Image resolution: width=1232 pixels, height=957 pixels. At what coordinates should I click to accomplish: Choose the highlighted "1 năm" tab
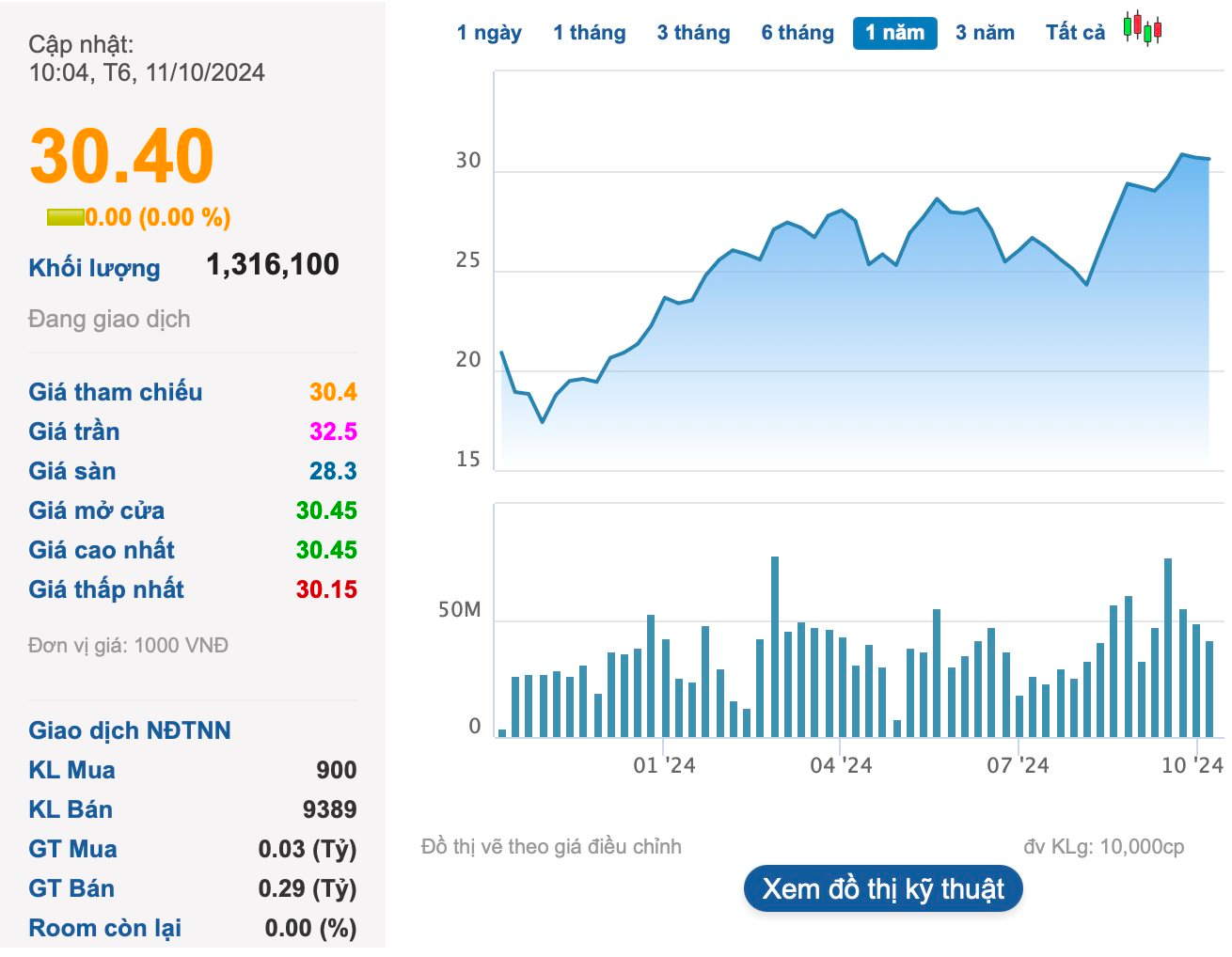point(895,33)
